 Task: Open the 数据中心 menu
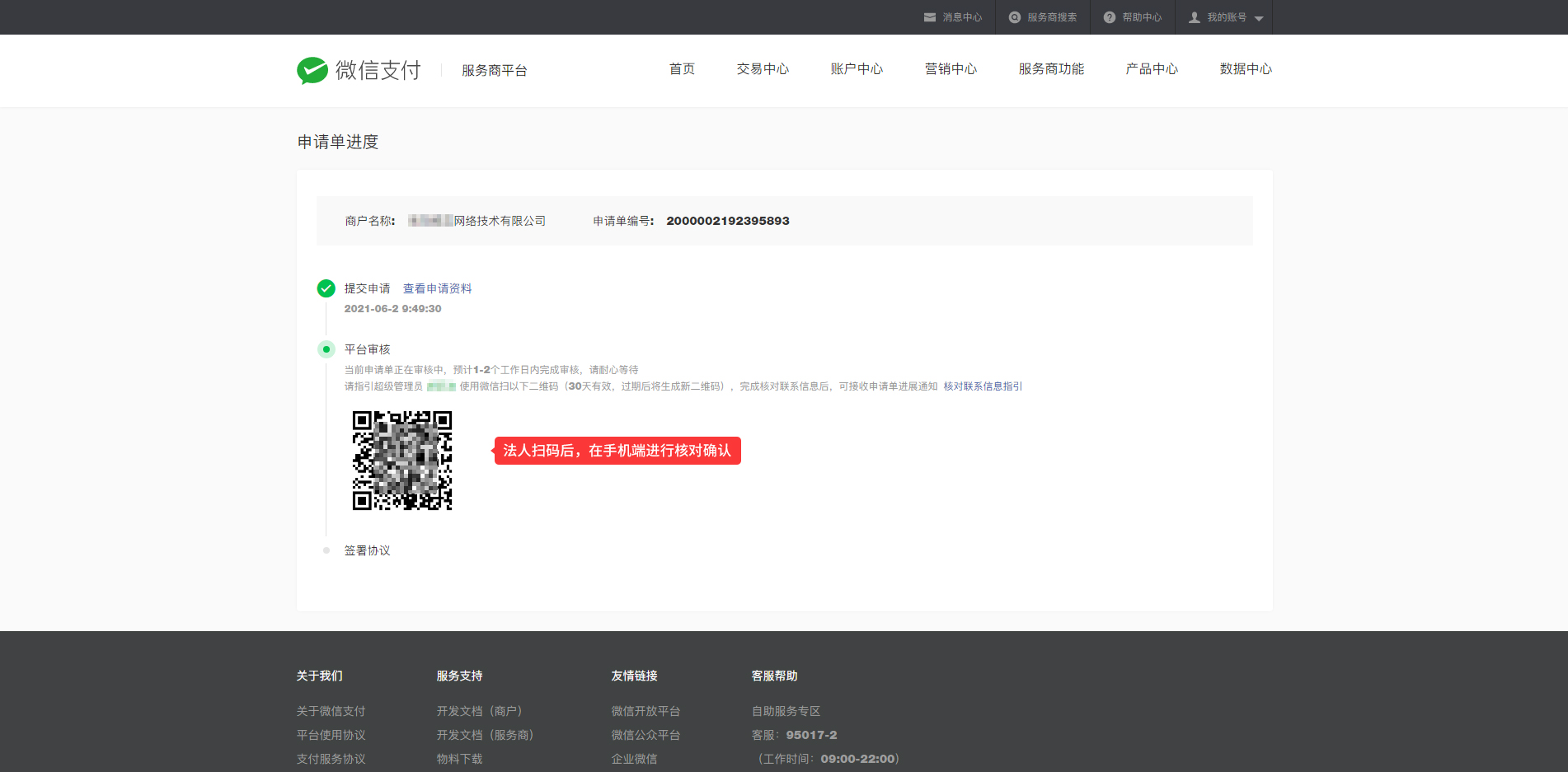point(1246,69)
